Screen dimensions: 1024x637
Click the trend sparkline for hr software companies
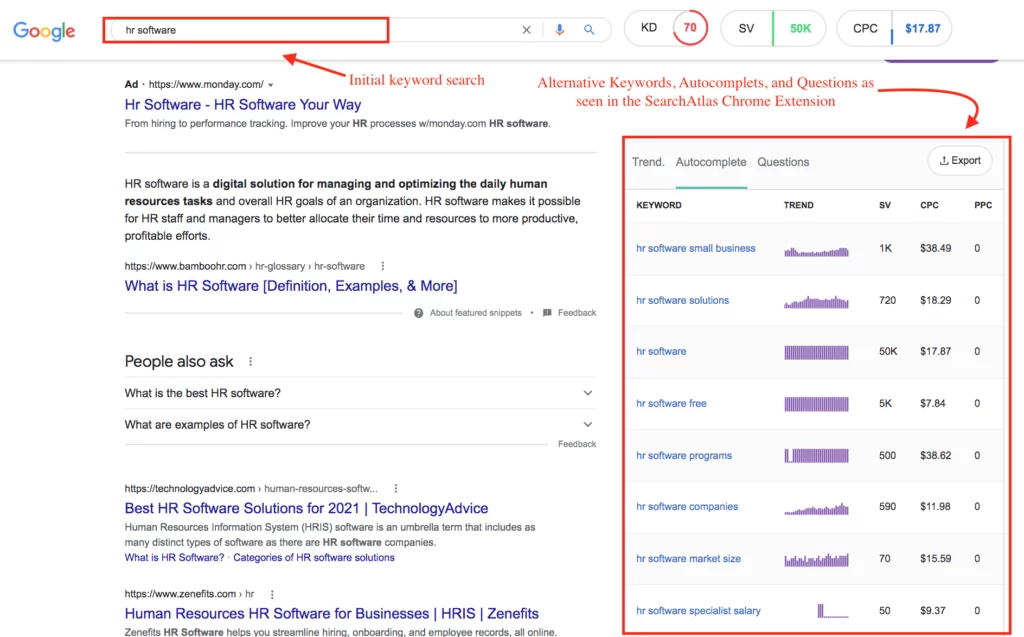(x=816, y=507)
